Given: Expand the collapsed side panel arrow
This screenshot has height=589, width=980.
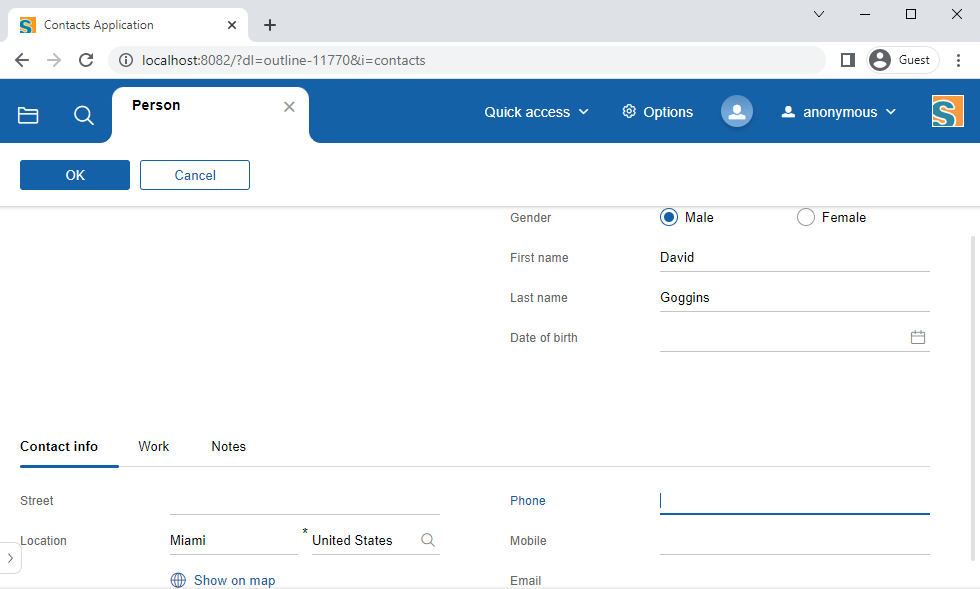Looking at the screenshot, I should point(9,557).
